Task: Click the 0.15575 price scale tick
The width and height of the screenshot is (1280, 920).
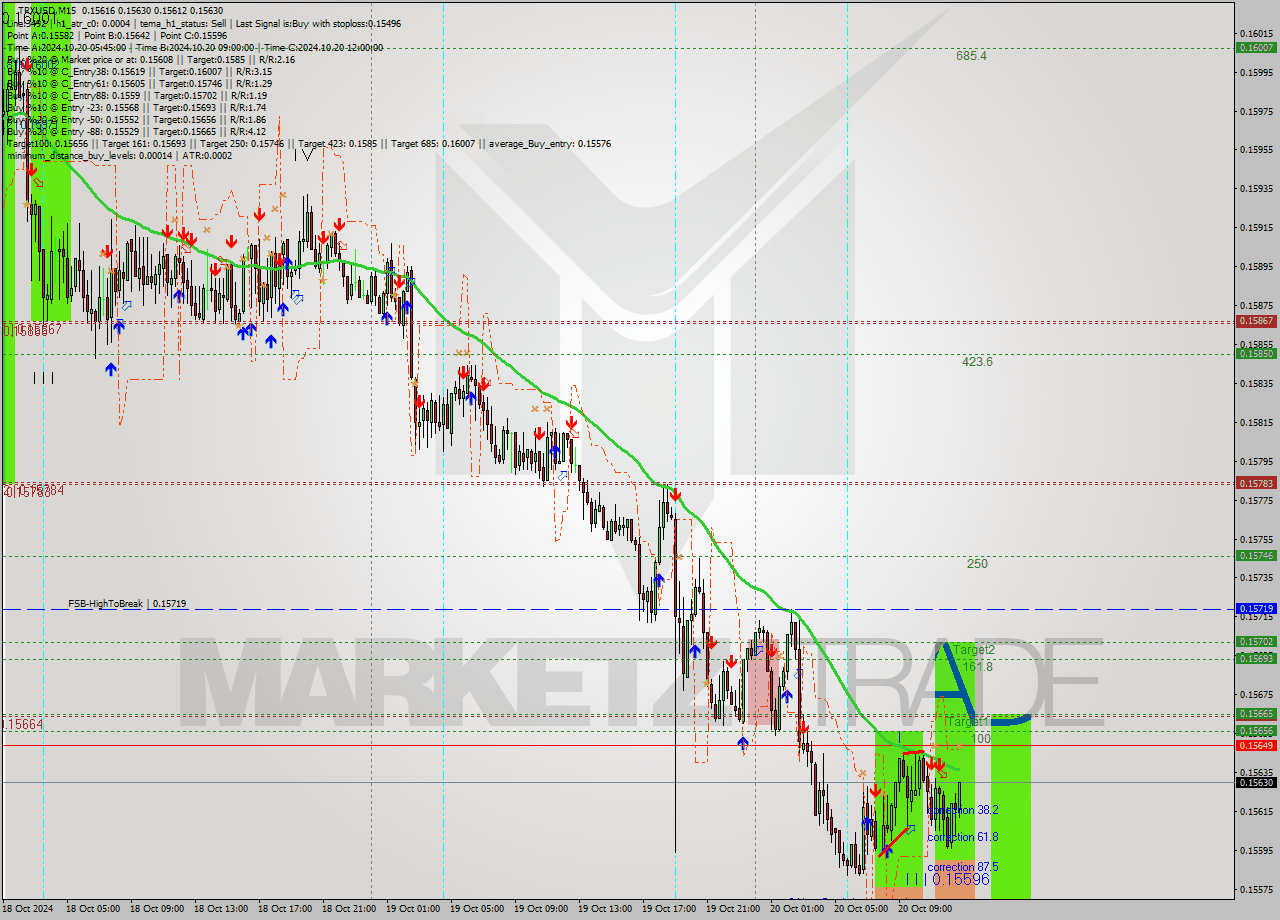Action: point(1256,889)
